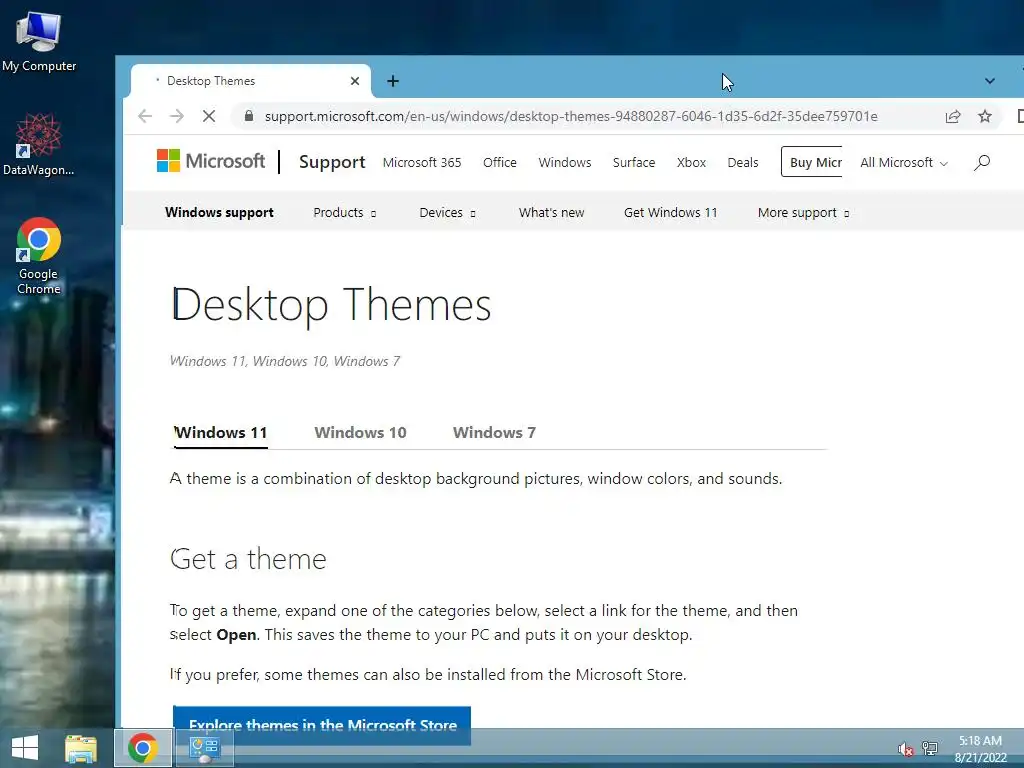Open Get Windows 11 link
Screen dimensions: 1024x768
[x=670, y=212]
